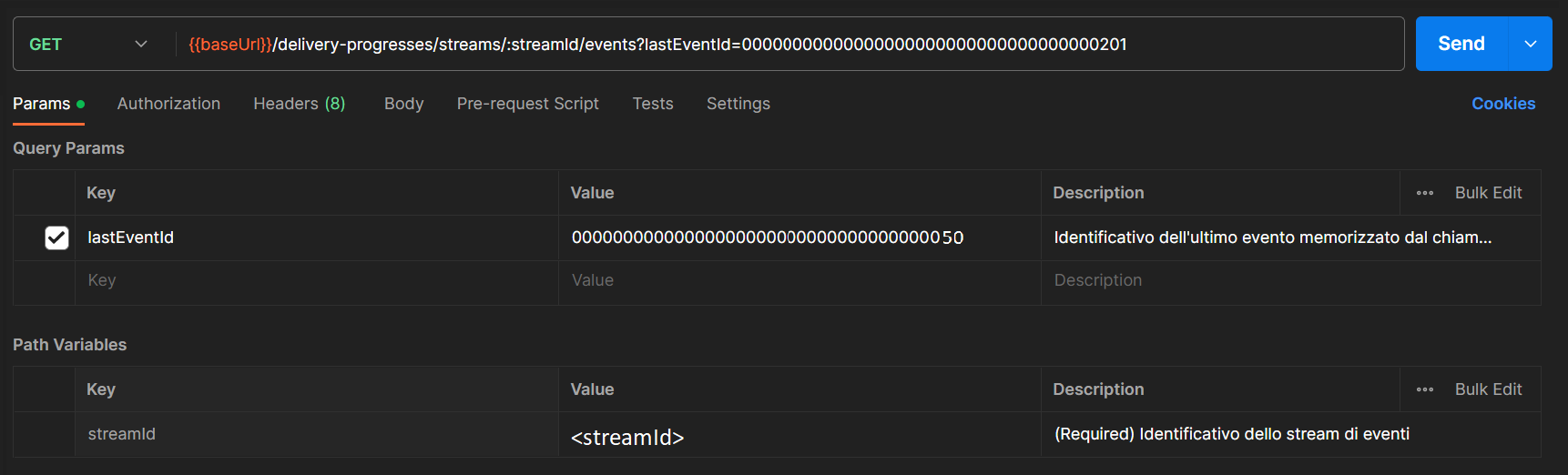Open the Cookies link
The height and width of the screenshot is (475, 1568).
[1502, 104]
